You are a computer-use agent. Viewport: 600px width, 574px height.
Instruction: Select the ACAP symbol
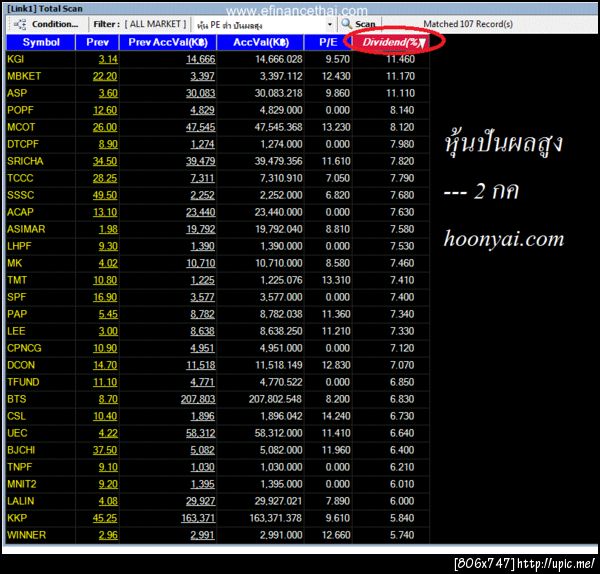pyautogui.click(x=20, y=212)
